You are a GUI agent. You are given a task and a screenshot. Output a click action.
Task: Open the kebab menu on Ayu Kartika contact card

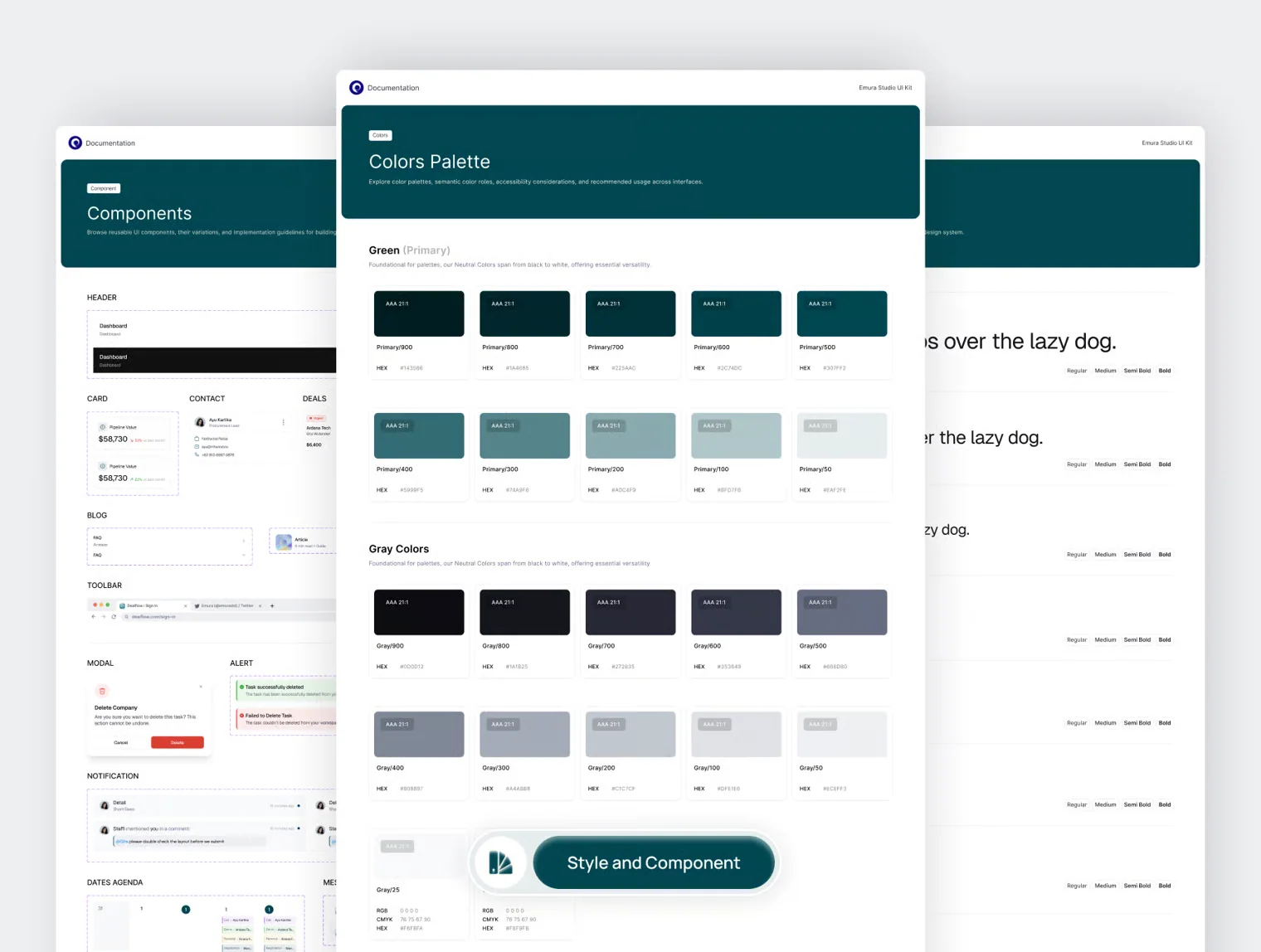[283, 422]
